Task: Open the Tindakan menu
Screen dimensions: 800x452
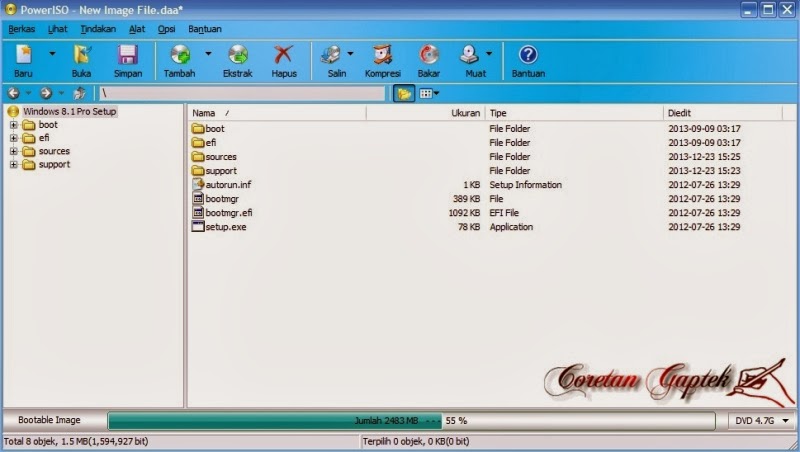Action: point(98,29)
